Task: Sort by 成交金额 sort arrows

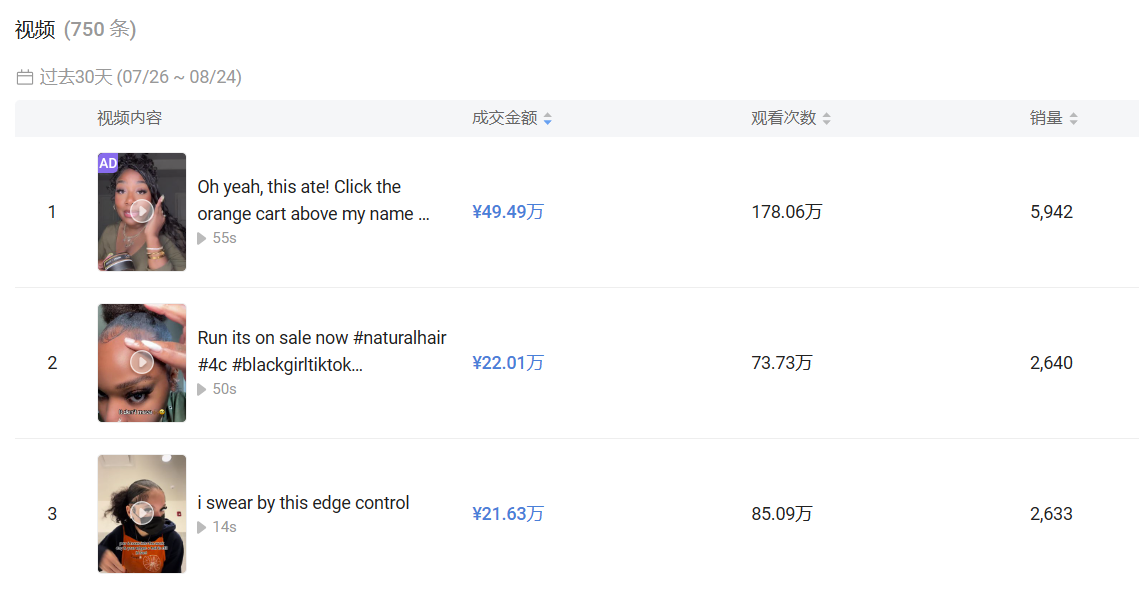Action: (548, 119)
